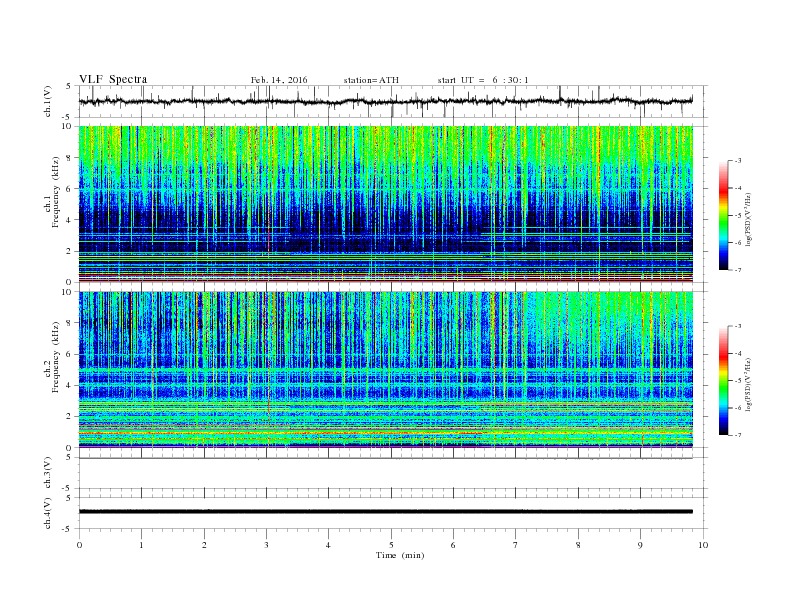Click the 'station=ATH' label
Viewport: 792px width, 612px height.
pyautogui.click(x=371, y=80)
